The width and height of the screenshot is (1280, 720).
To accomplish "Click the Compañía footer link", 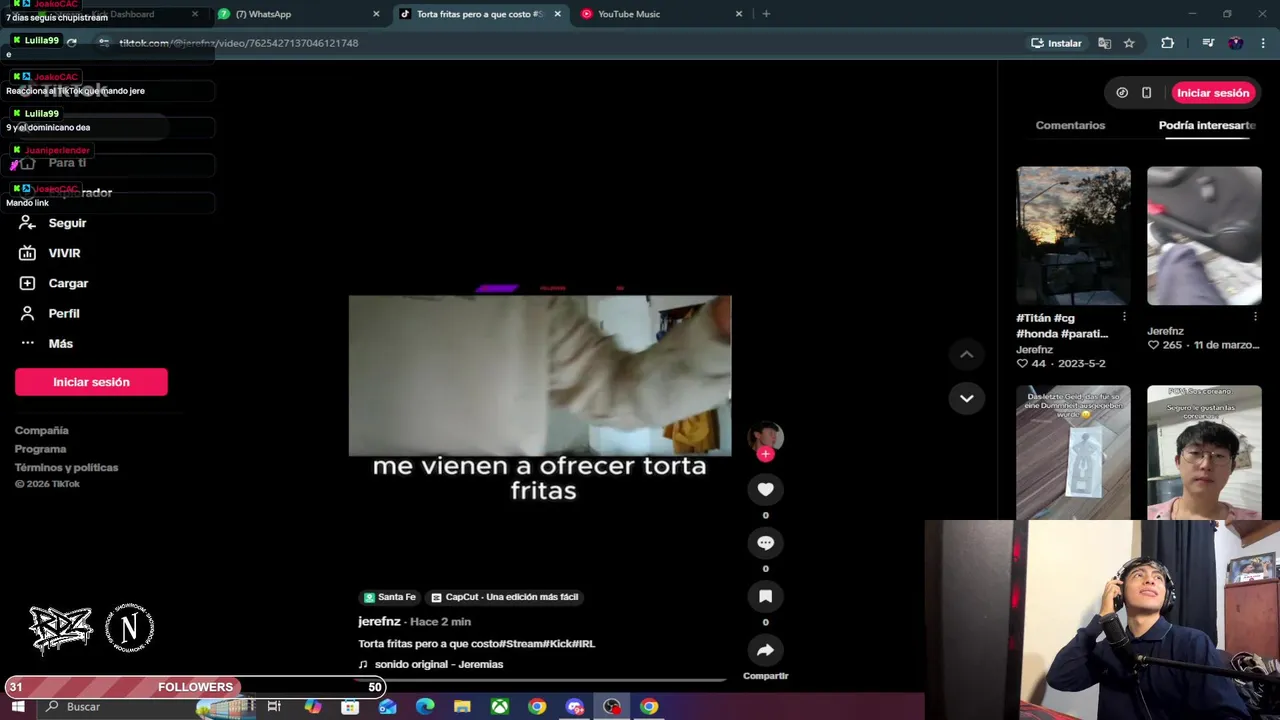I will [42, 430].
